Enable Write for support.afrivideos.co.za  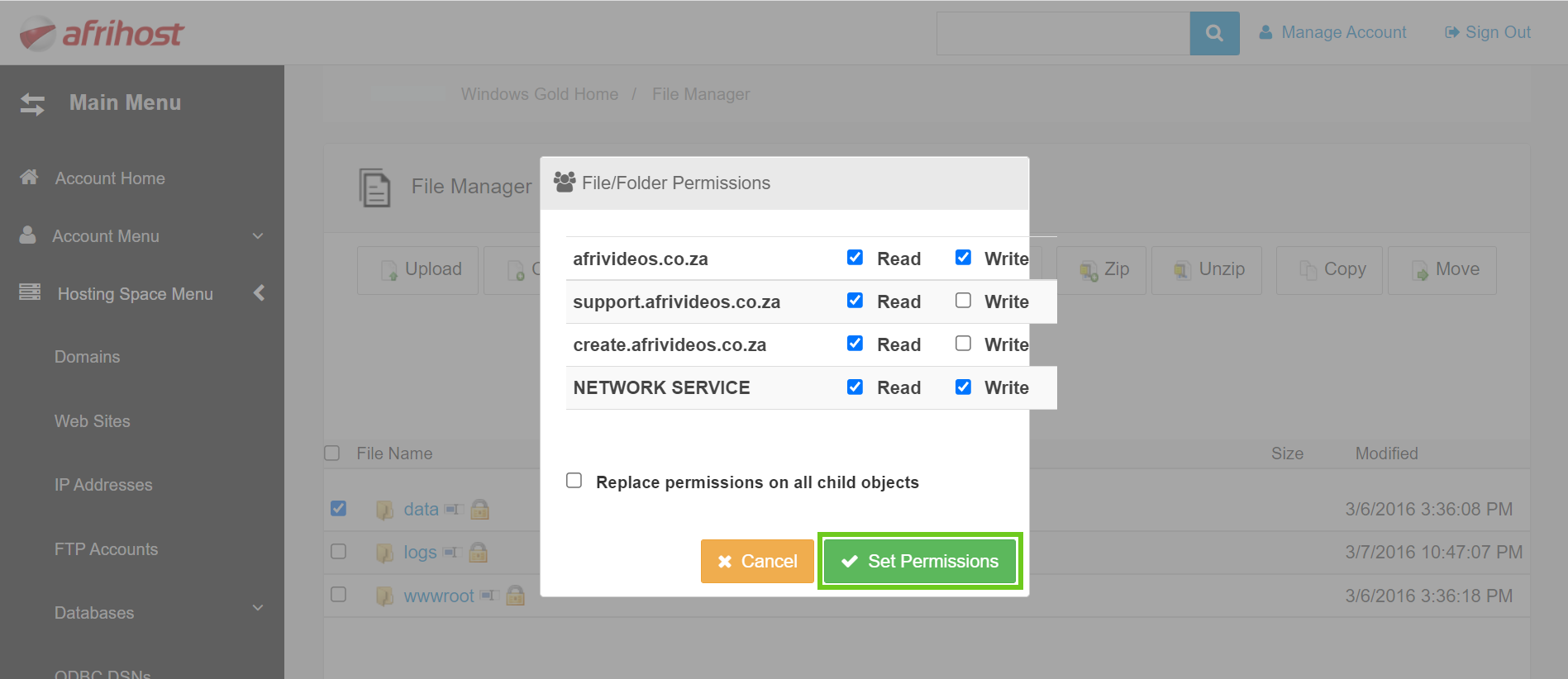click(963, 301)
